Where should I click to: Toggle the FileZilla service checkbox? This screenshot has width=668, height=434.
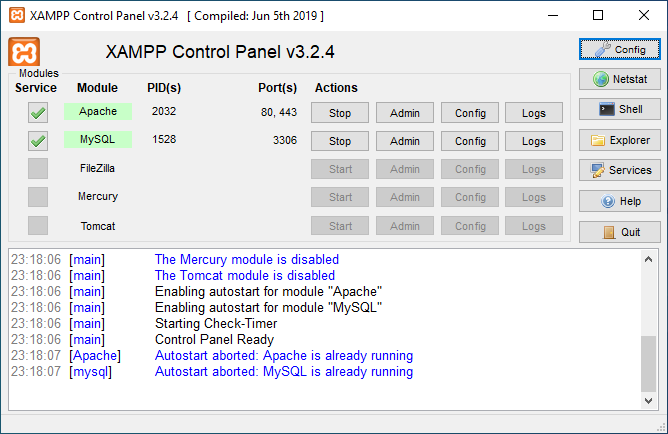38,169
